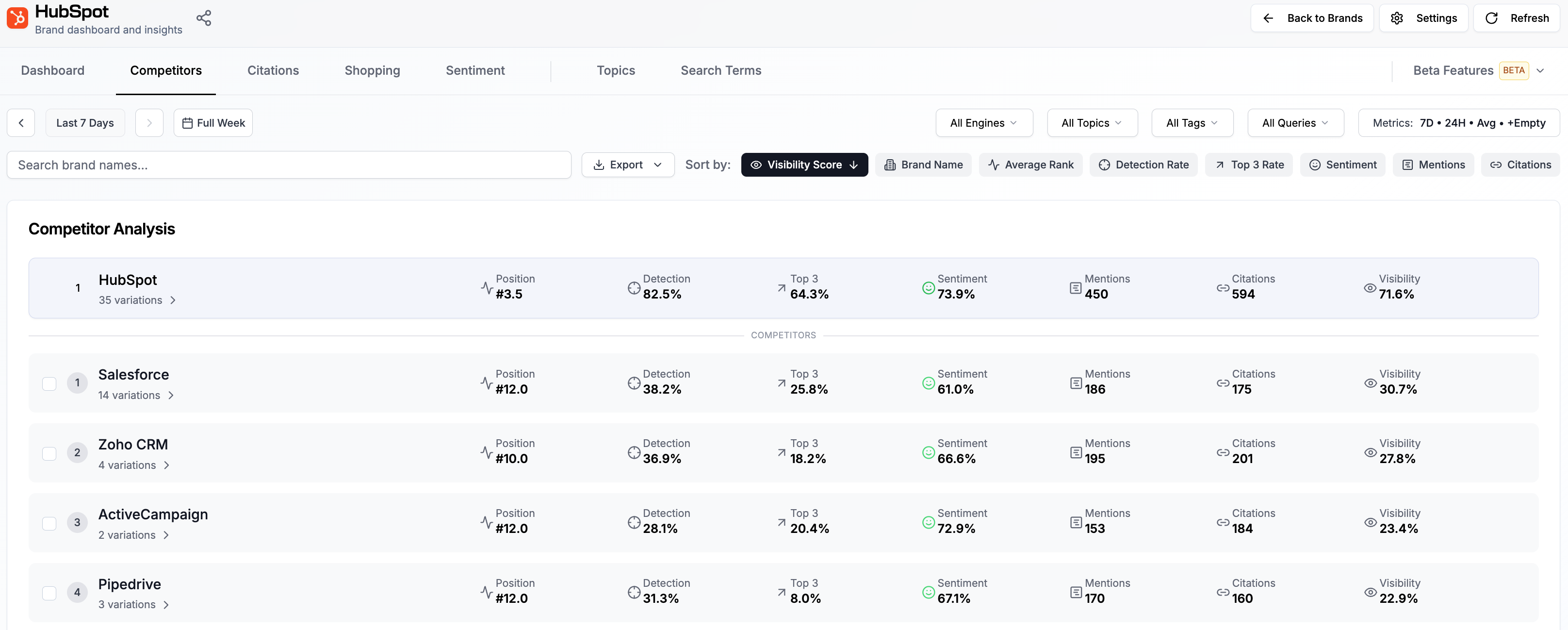Select the Pipedrive competitor checkbox

(x=49, y=593)
